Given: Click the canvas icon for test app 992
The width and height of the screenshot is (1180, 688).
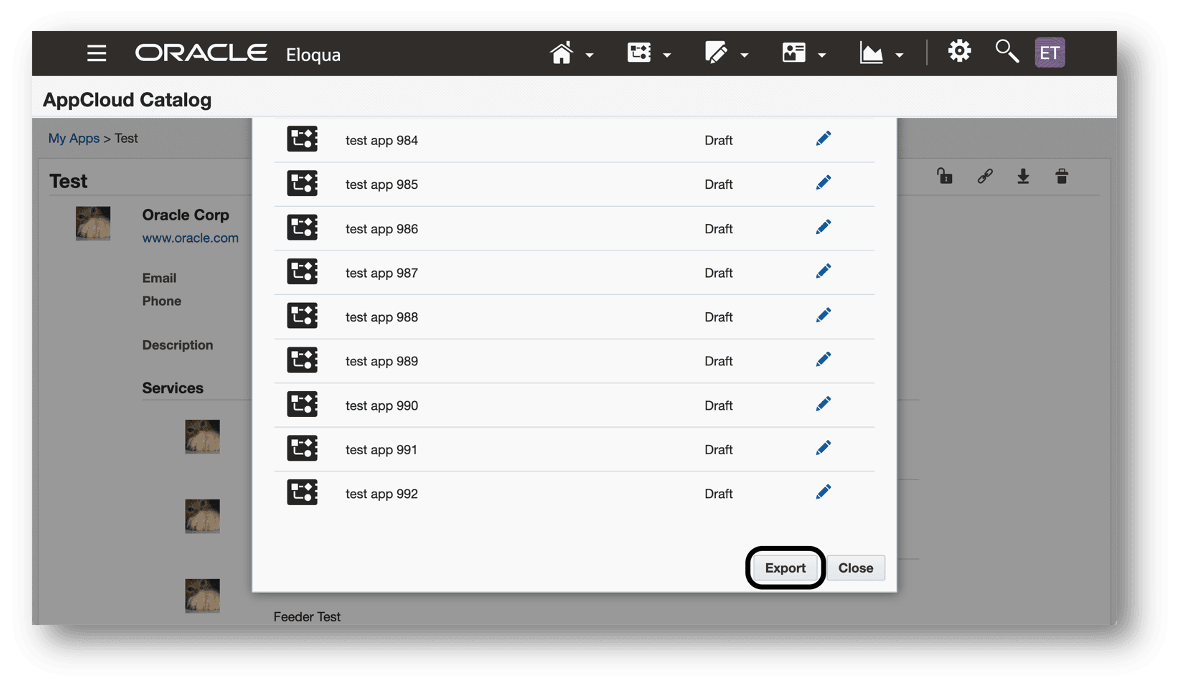Looking at the screenshot, I should [303, 492].
